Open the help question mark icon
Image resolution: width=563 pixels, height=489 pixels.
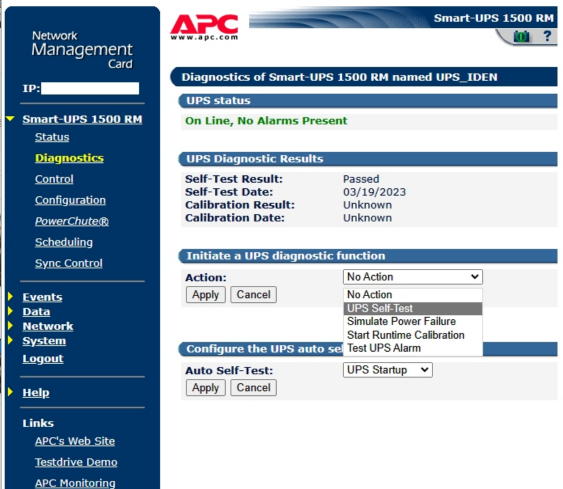coord(547,36)
